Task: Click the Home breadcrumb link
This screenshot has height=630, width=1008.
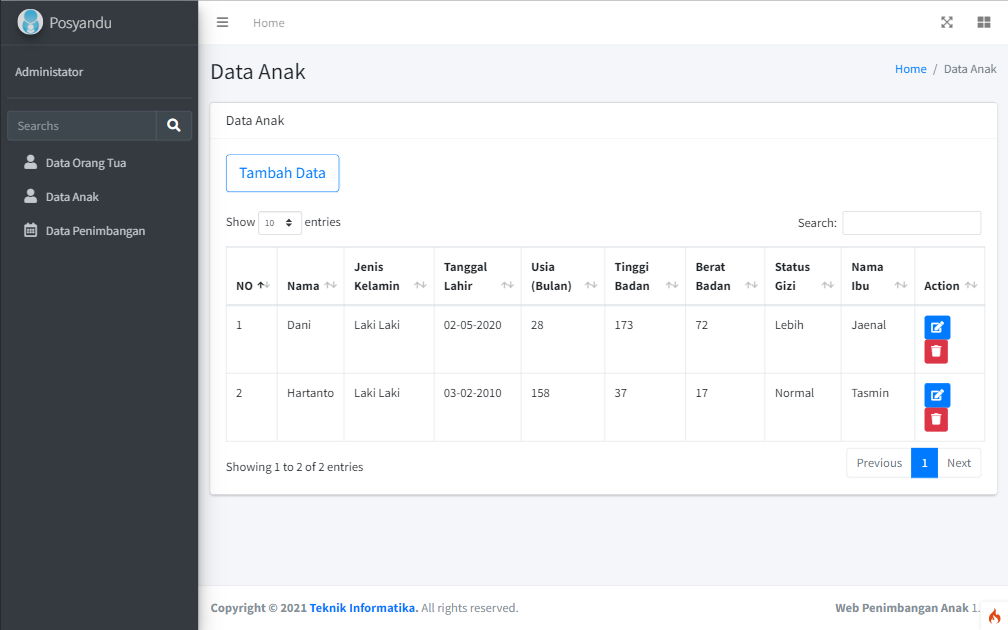Action: [910, 69]
